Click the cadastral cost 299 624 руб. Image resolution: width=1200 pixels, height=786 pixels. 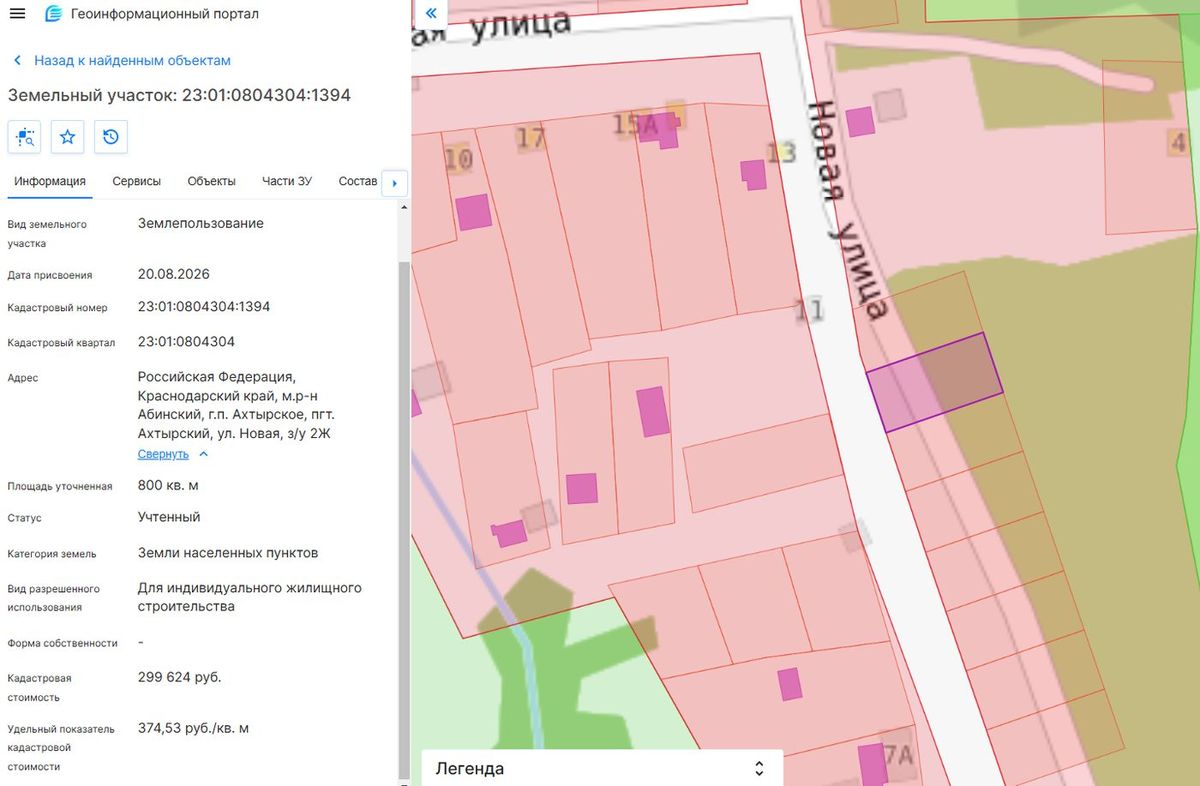pos(180,677)
